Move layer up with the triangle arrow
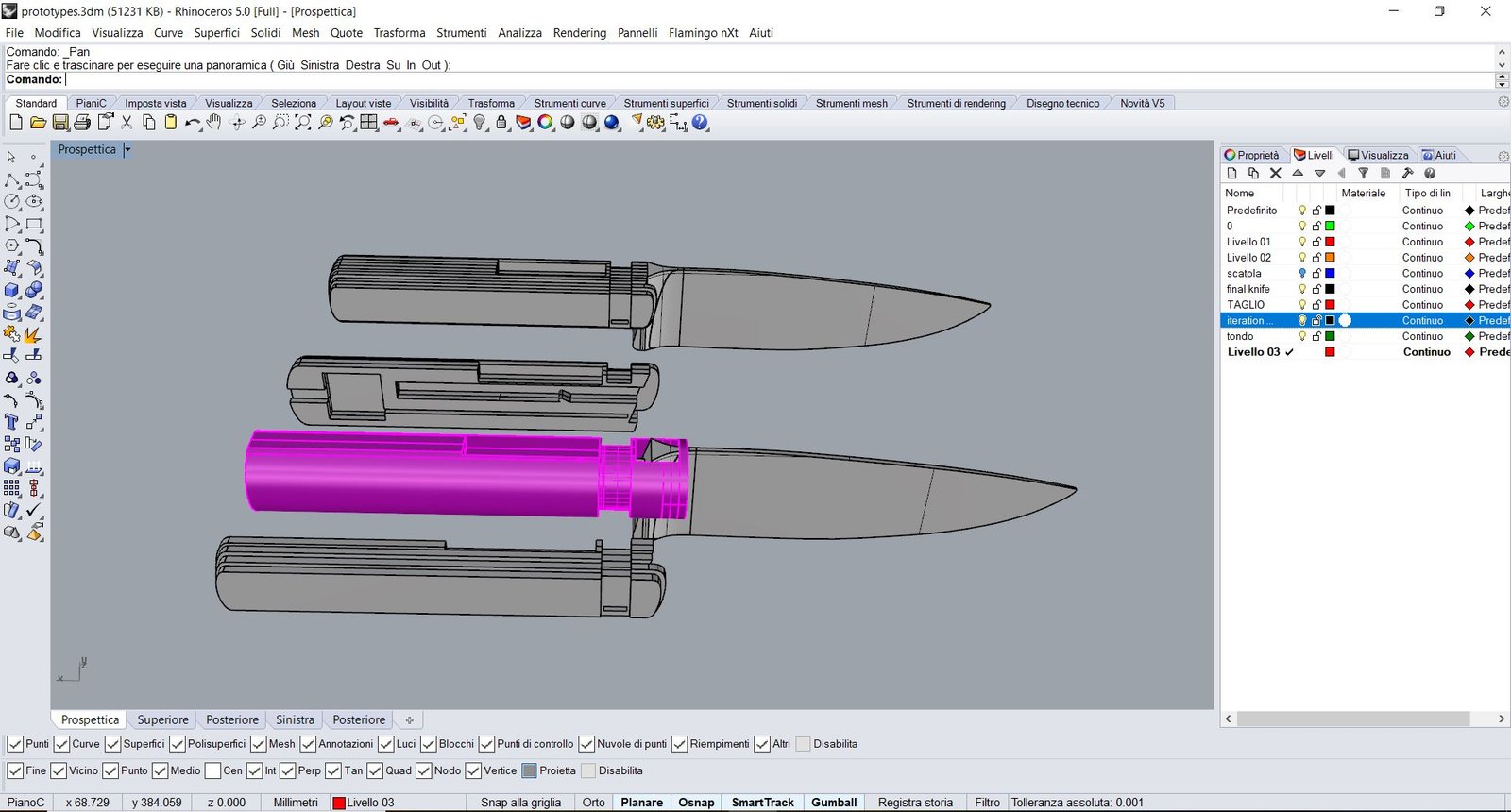Viewport: 1511px width, 812px height. (1298, 174)
